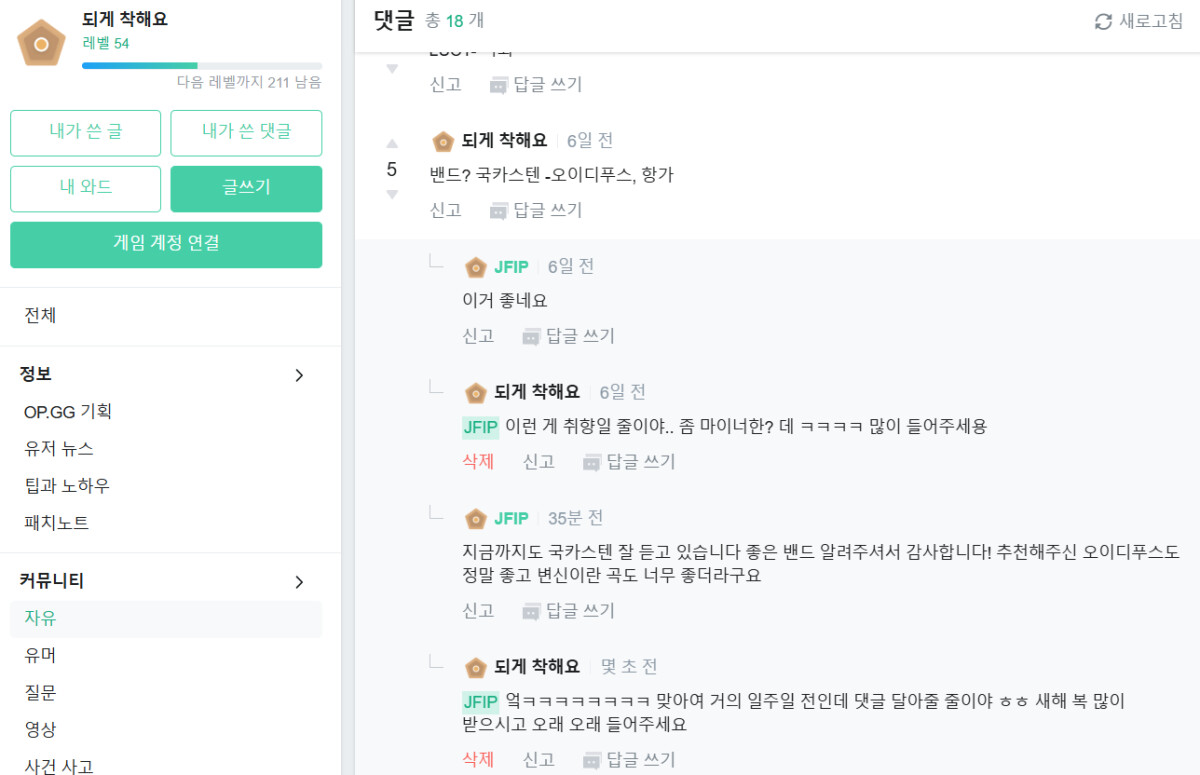The width and height of the screenshot is (1200, 775).
Task: Open the 유저 뉴스 menu item
Action: (x=59, y=449)
